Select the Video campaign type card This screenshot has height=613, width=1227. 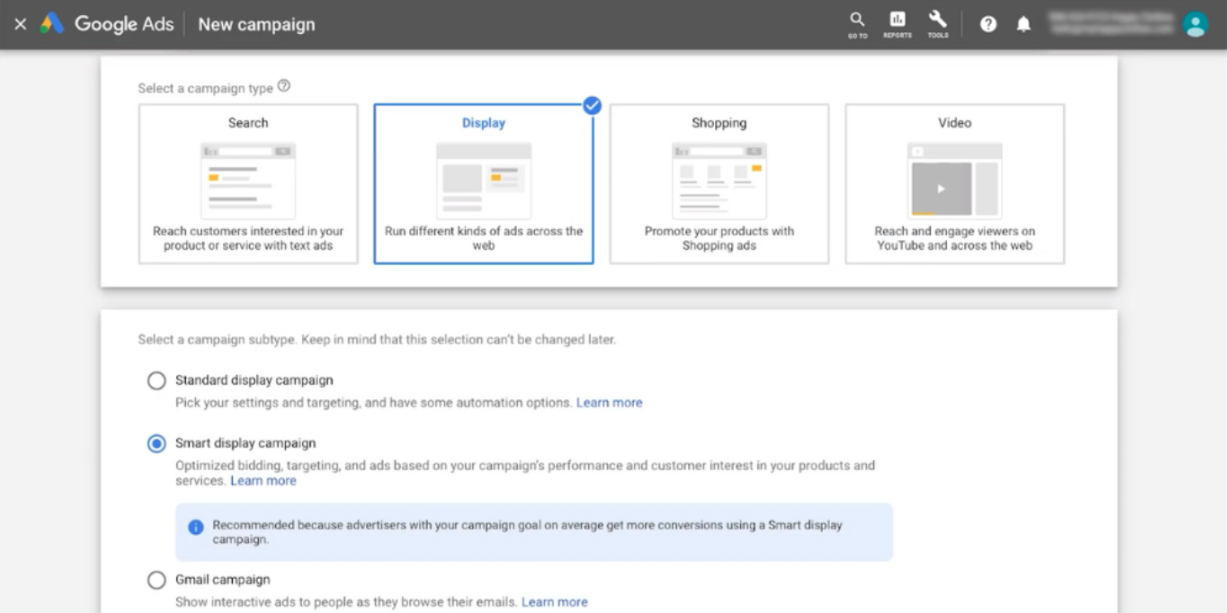[955, 184]
